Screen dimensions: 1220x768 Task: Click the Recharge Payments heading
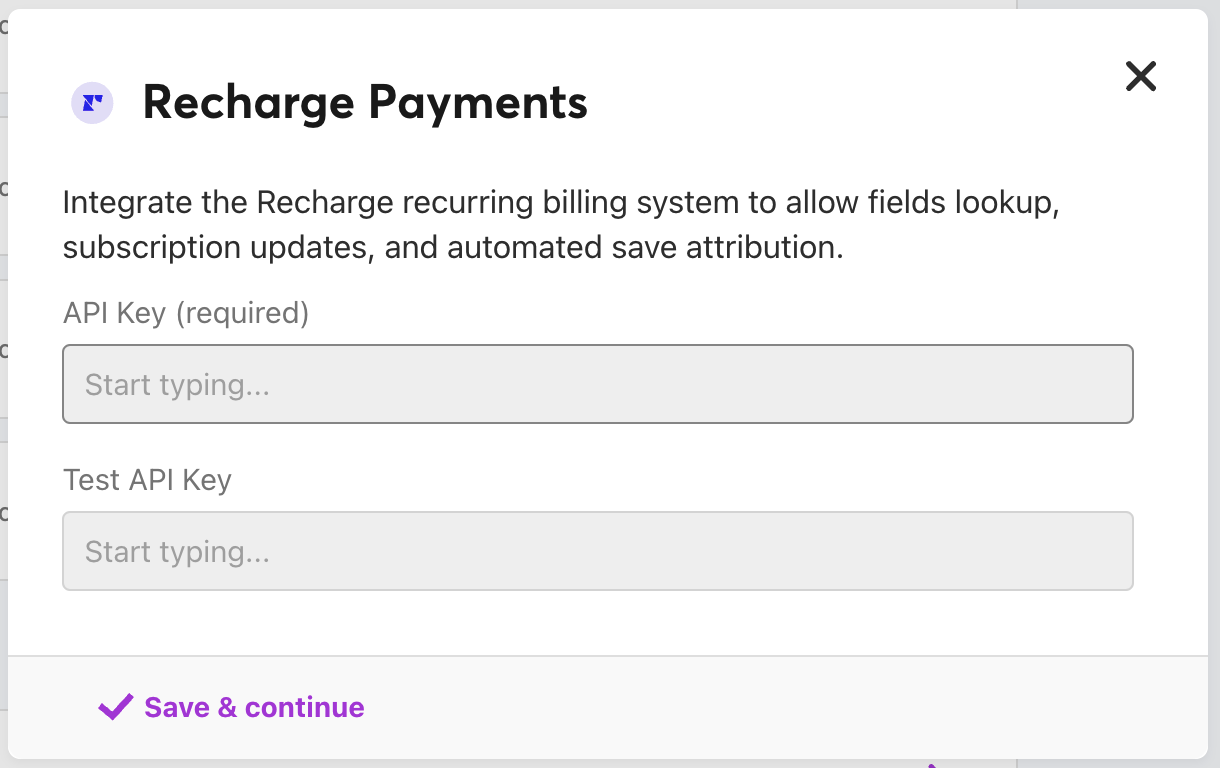(365, 103)
